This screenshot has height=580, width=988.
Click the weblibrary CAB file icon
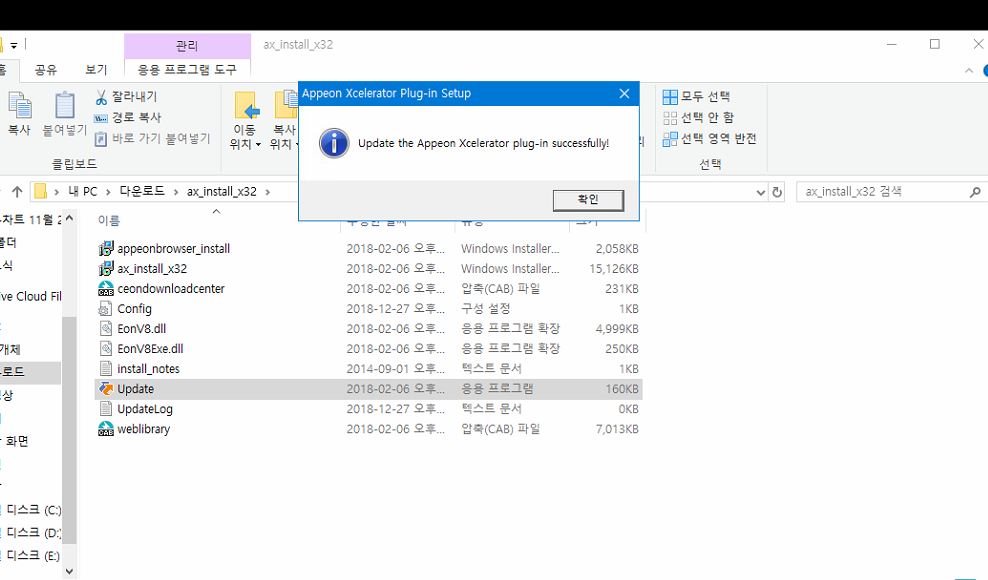point(106,429)
